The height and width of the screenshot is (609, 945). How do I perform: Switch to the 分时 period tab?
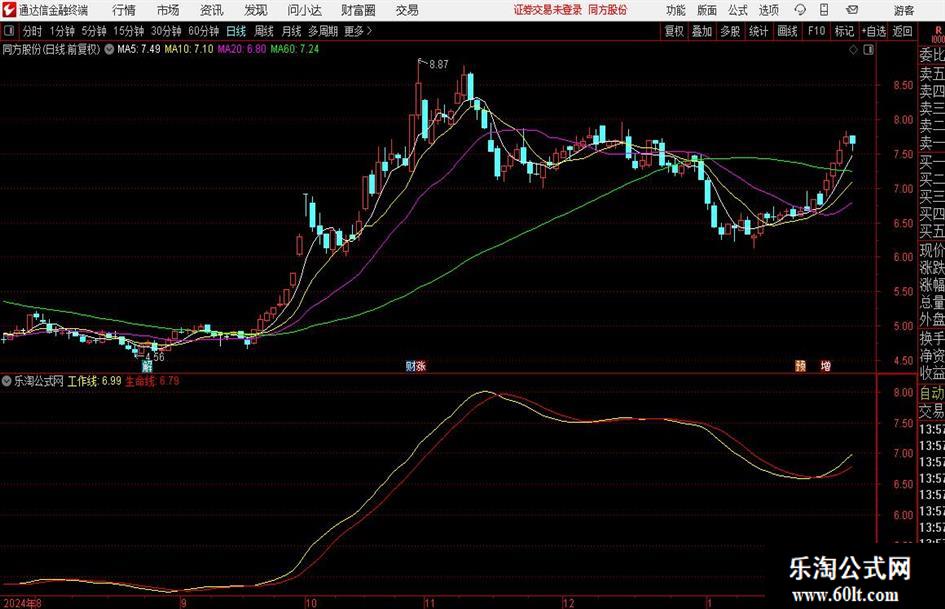tap(32, 31)
